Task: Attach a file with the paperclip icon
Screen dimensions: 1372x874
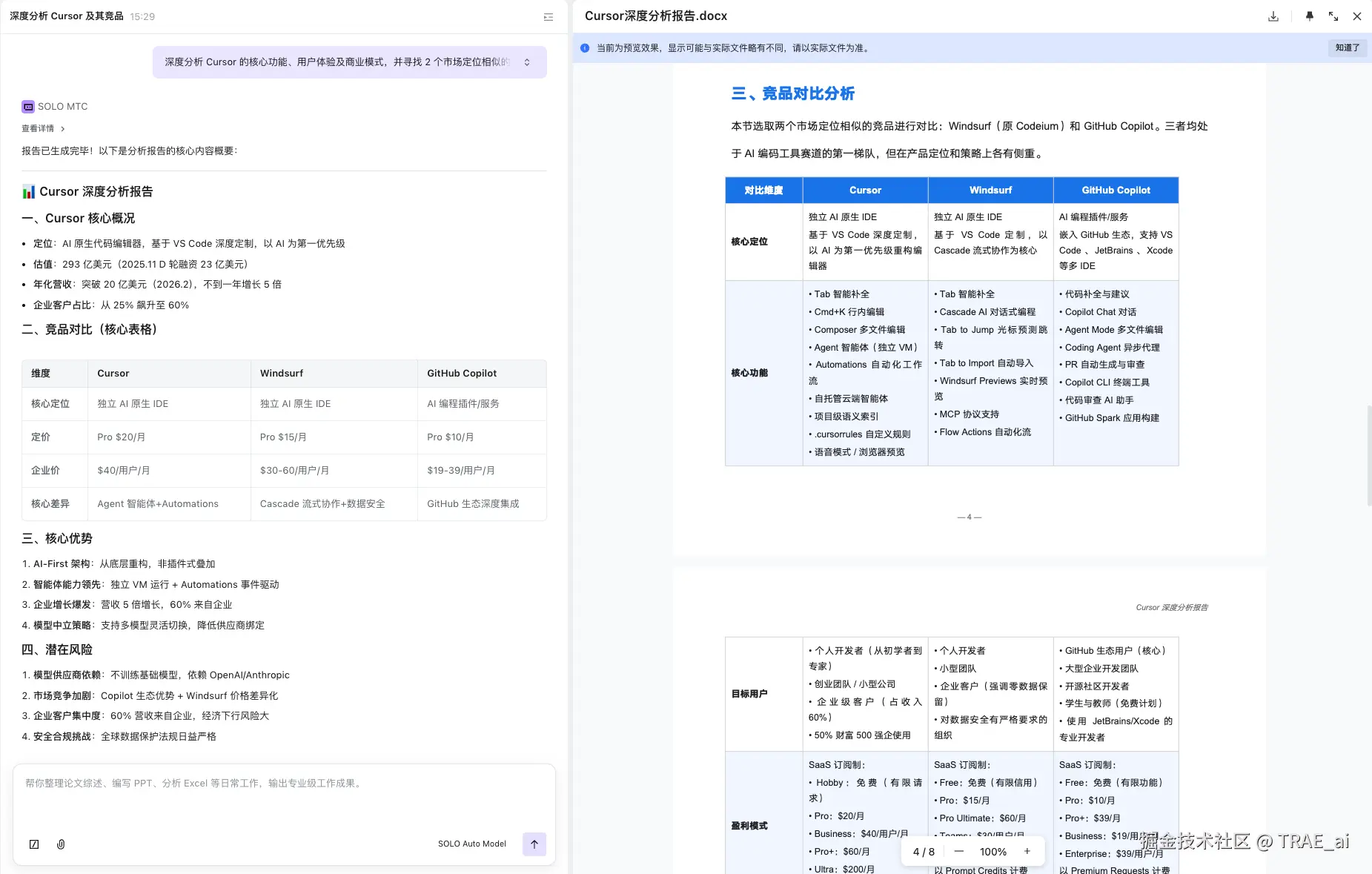Action: coord(61,844)
